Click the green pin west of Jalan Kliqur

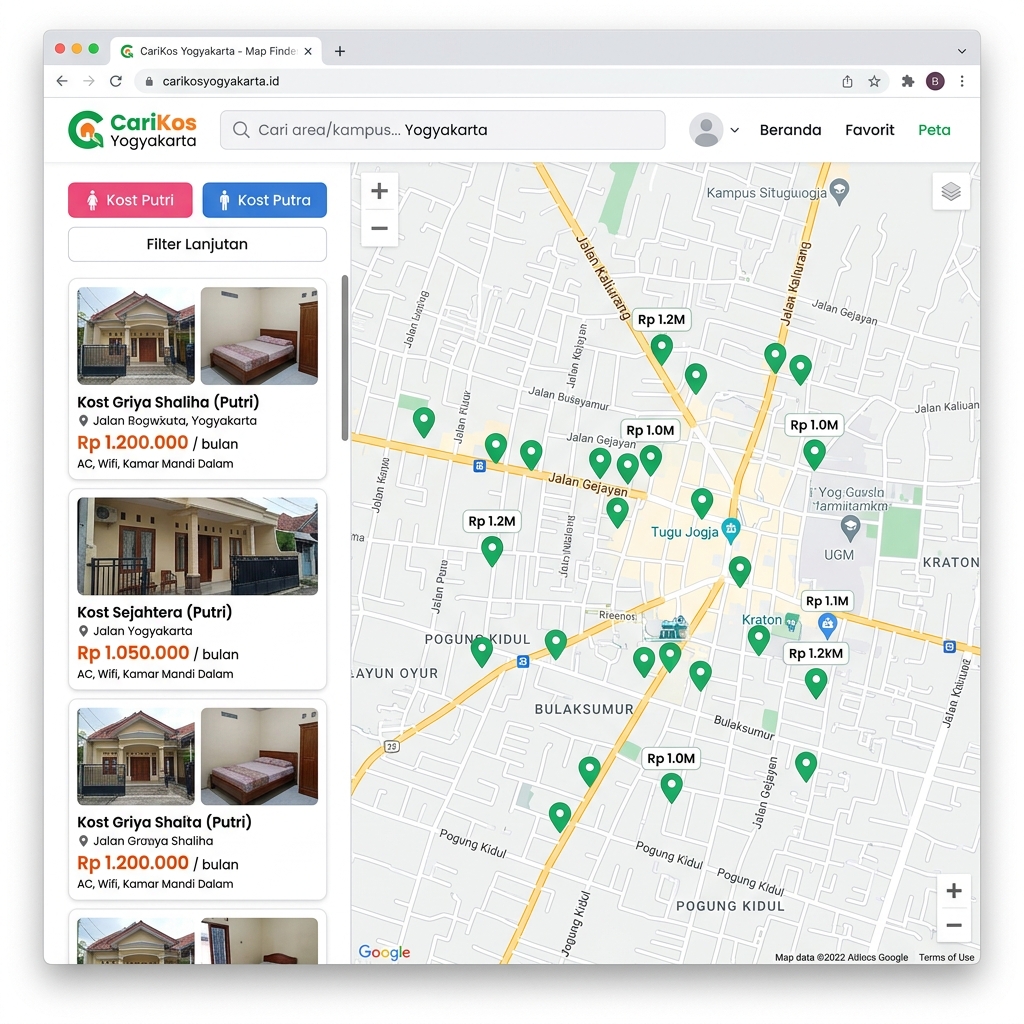pyautogui.click(x=424, y=423)
